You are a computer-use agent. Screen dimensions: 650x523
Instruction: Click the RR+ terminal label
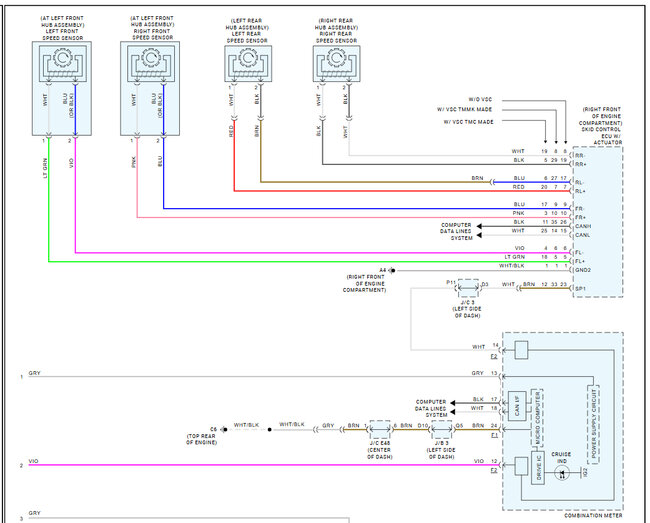click(x=581, y=165)
